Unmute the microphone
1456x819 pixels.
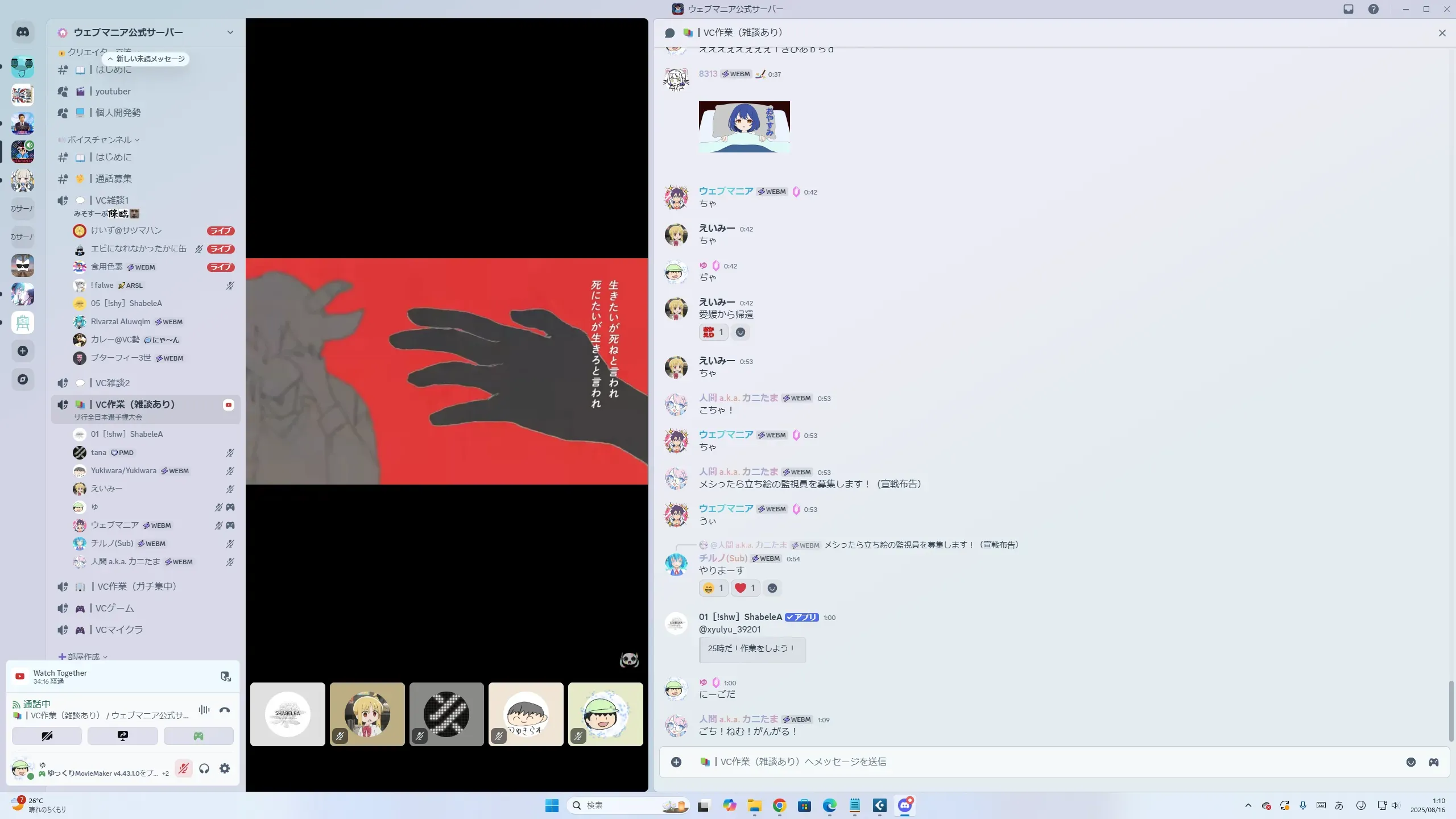[x=183, y=769]
